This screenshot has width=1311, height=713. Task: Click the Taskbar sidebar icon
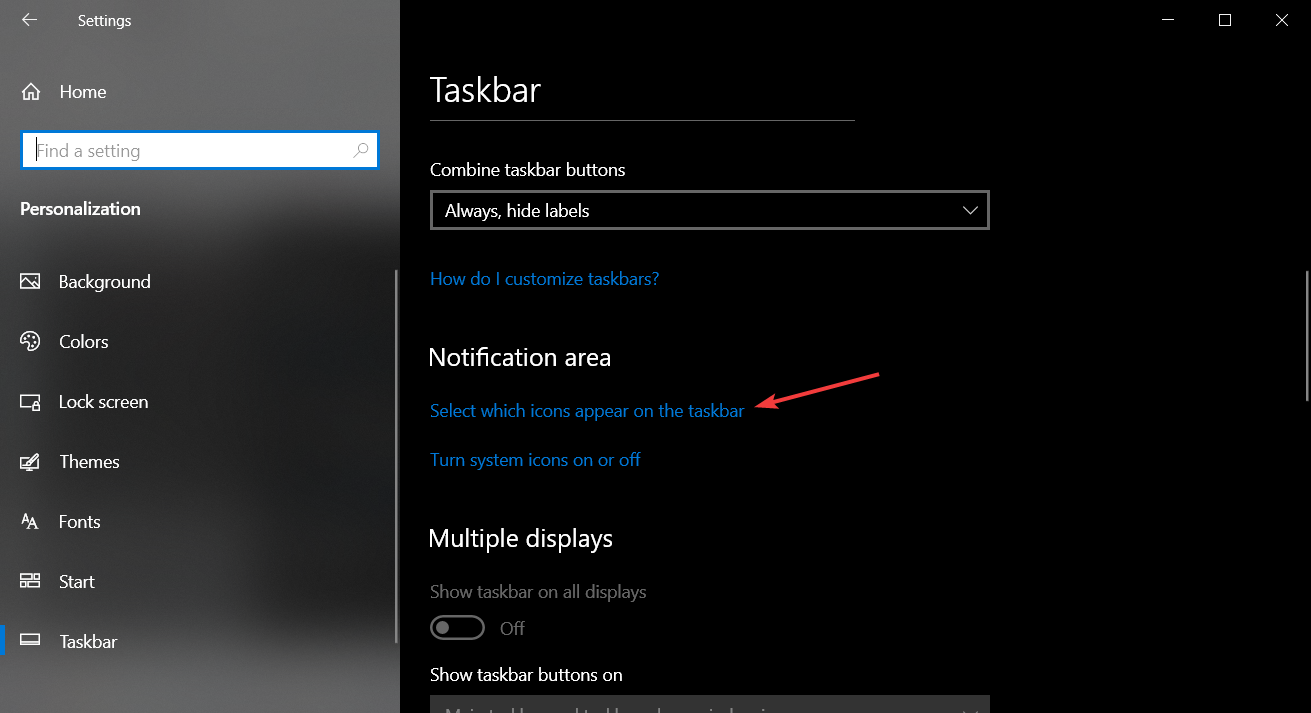coord(30,642)
